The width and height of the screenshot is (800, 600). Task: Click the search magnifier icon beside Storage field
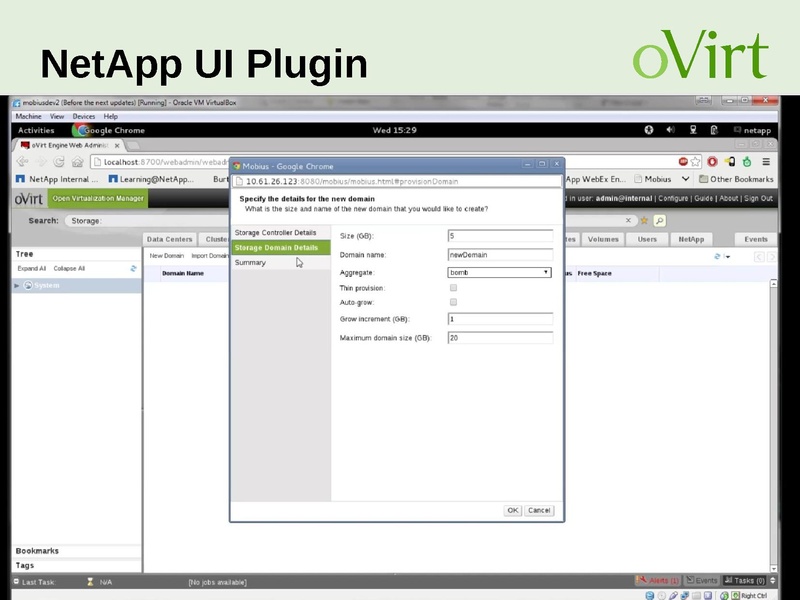[x=662, y=220]
